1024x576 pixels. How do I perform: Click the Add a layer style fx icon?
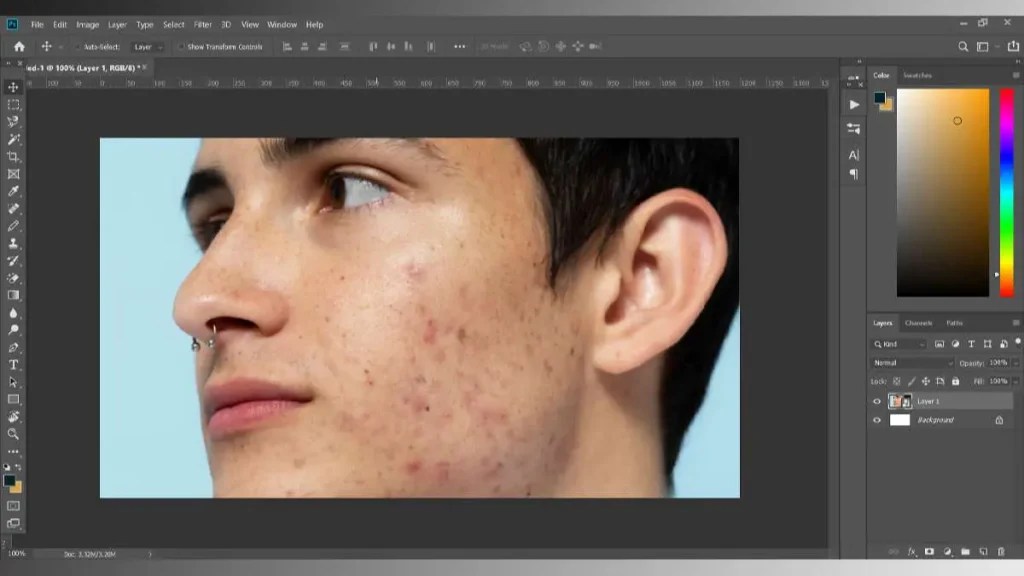913,551
